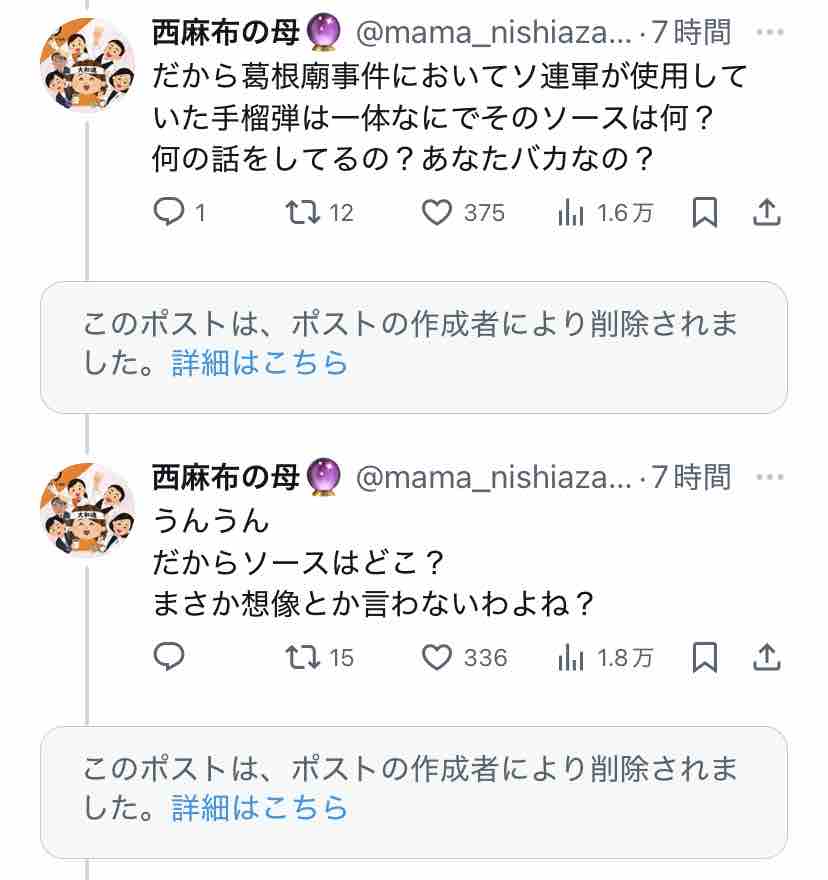Open 西麻布の母 name on first post
828x880 pixels.
coord(226,33)
